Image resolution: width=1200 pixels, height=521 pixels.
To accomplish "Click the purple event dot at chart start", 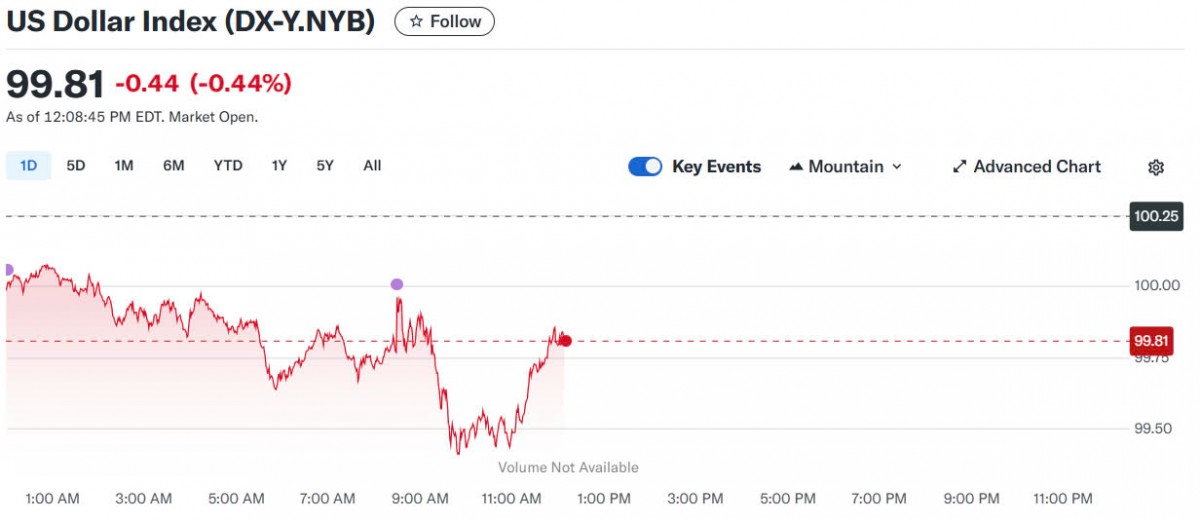I will click(8, 270).
